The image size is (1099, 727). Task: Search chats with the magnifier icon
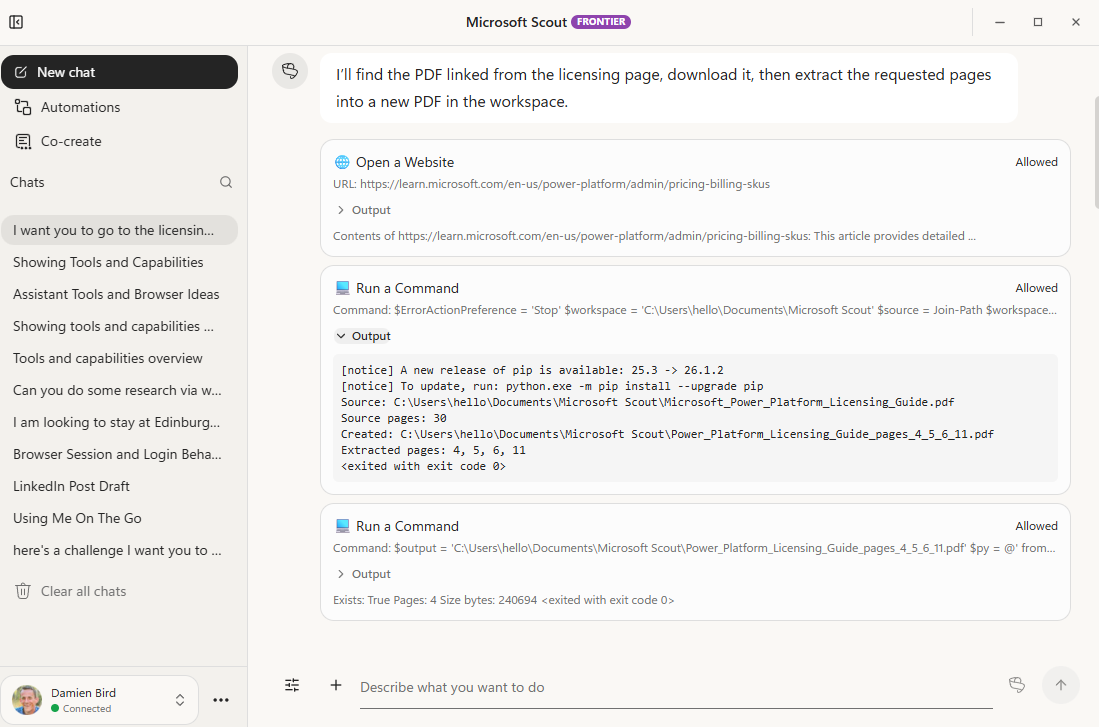click(226, 182)
